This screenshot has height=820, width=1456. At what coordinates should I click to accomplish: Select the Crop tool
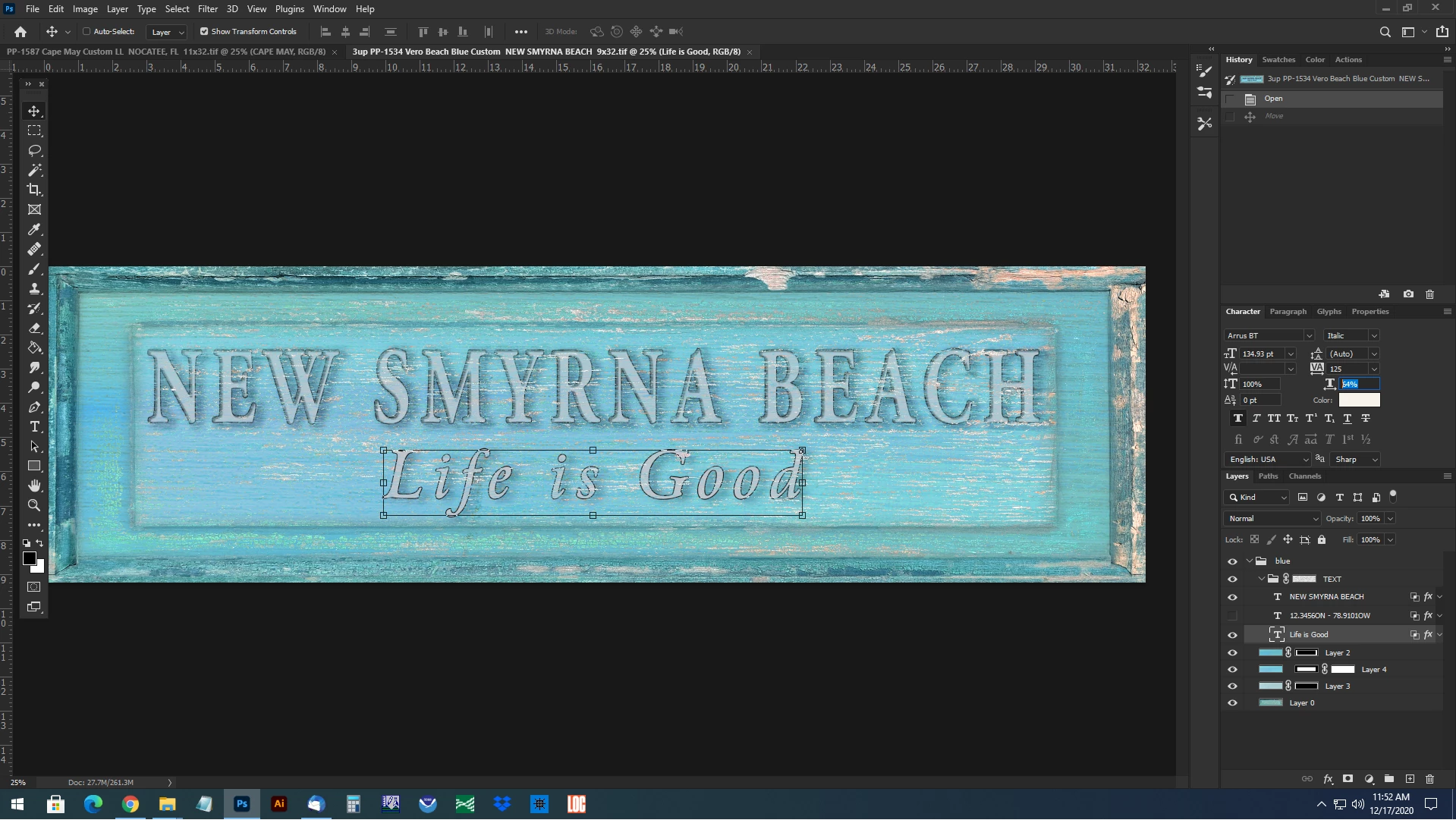click(x=34, y=190)
